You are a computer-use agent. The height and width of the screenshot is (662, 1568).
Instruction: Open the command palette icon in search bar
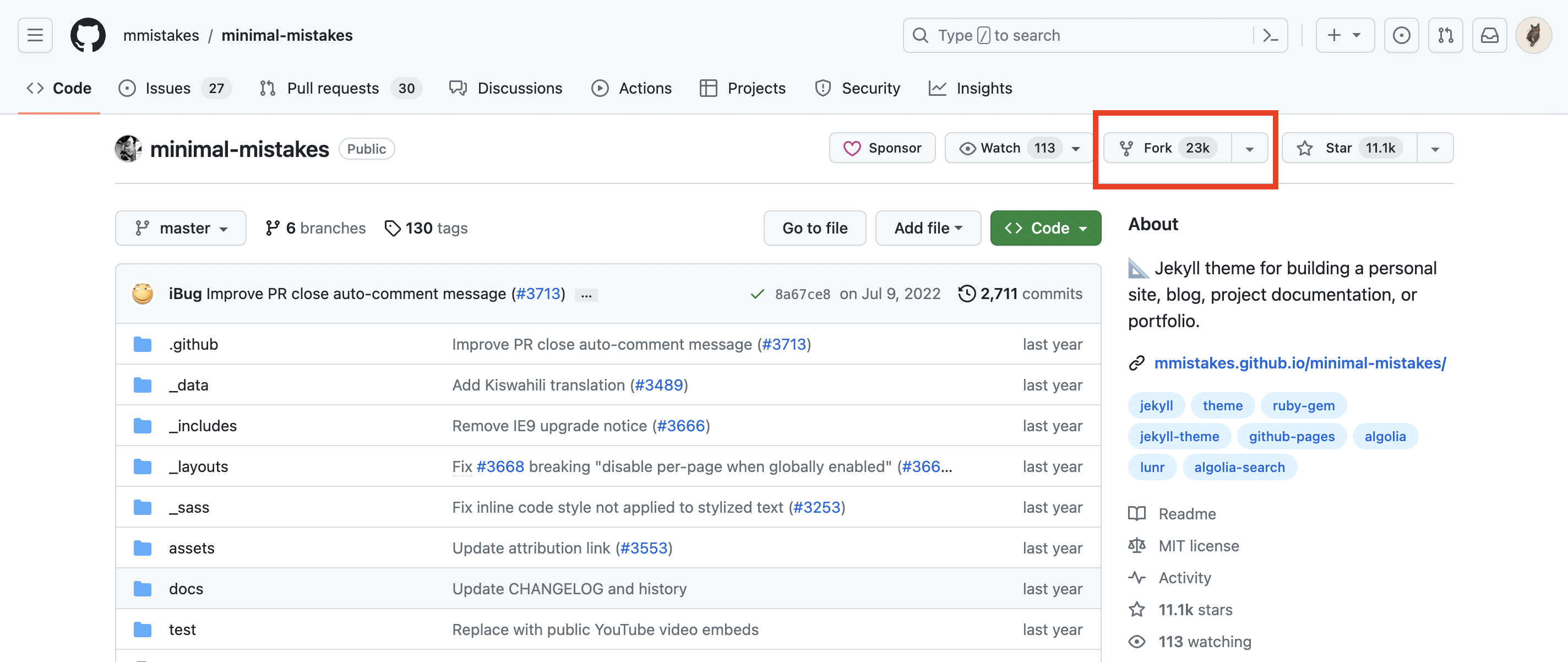point(1270,35)
